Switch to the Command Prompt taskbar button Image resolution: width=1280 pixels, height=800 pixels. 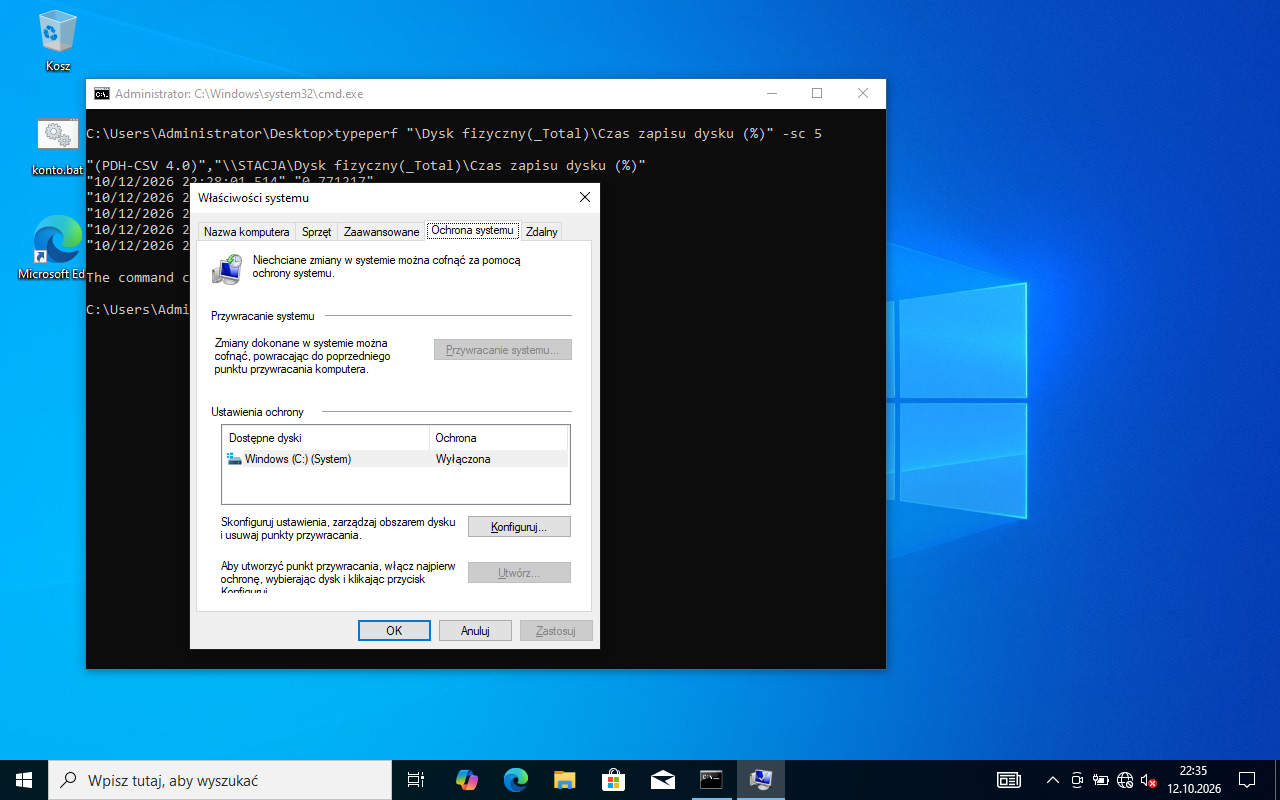(711, 780)
